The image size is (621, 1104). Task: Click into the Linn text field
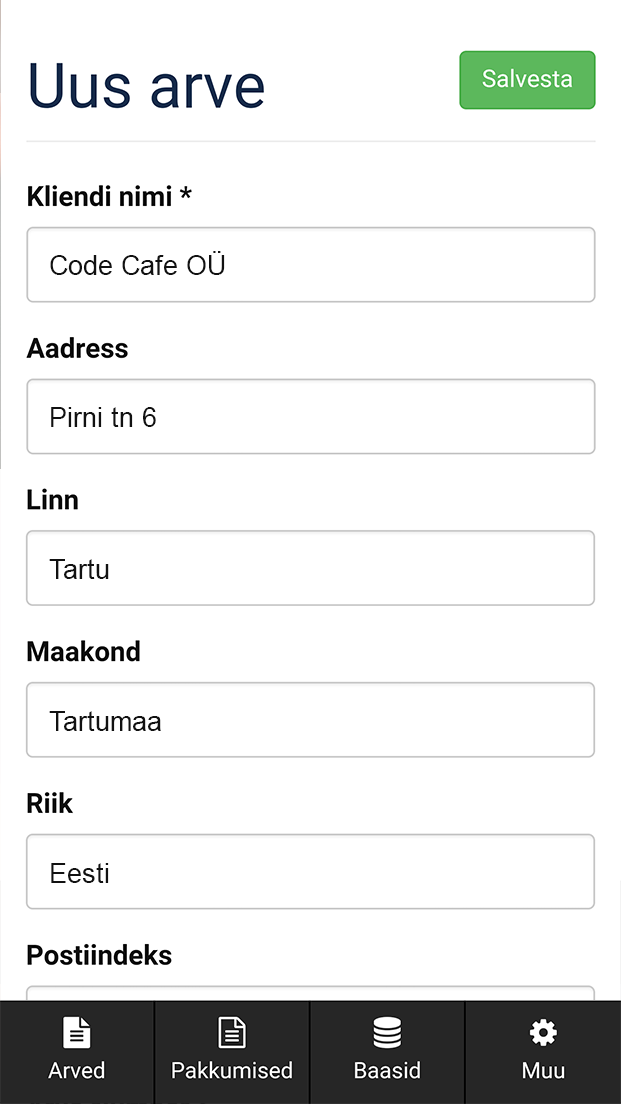(310, 569)
